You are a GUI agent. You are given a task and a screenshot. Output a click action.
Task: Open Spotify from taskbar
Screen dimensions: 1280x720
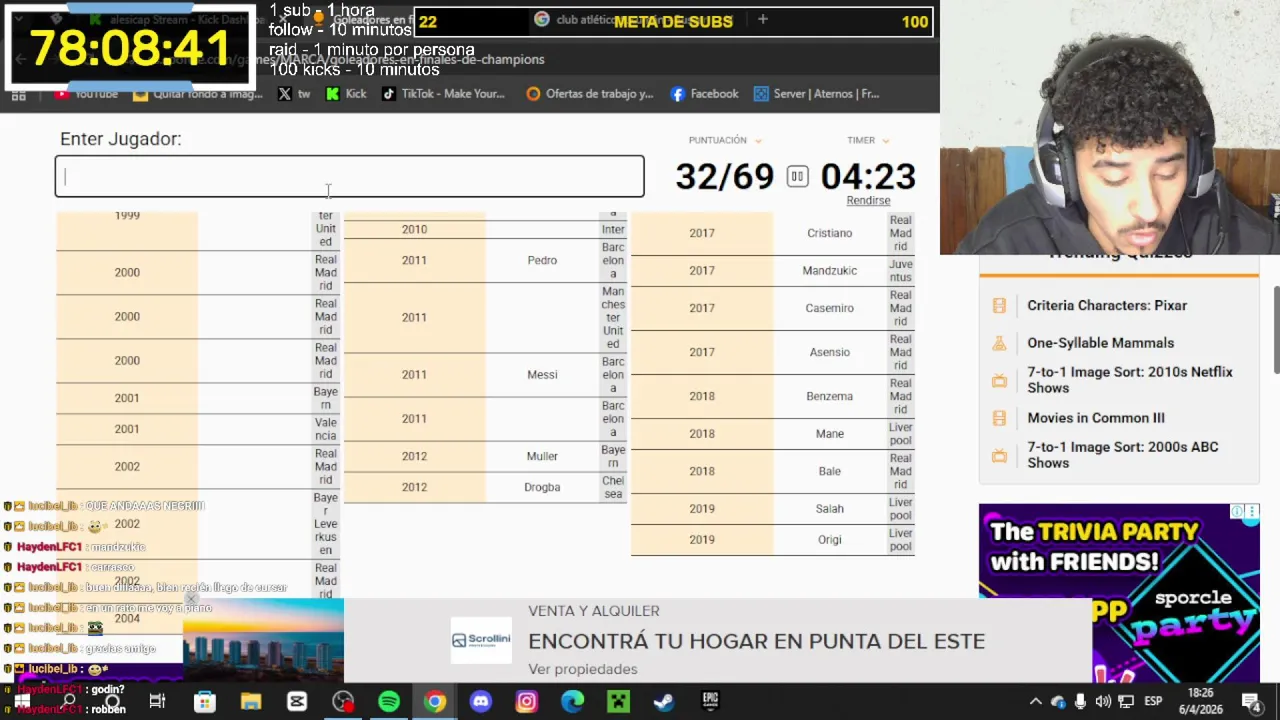(x=389, y=701)
